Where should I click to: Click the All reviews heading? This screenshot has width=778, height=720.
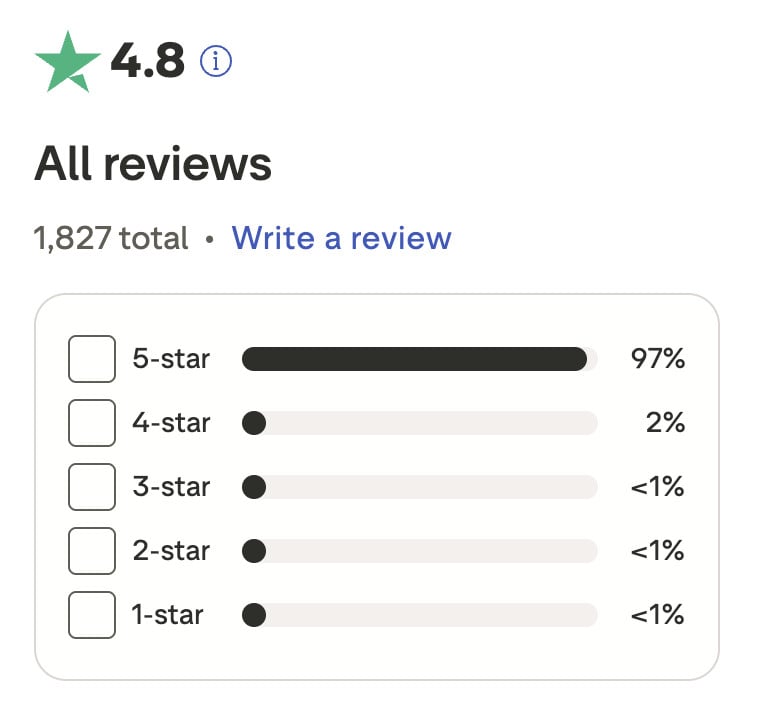click(x=153, y=165)
